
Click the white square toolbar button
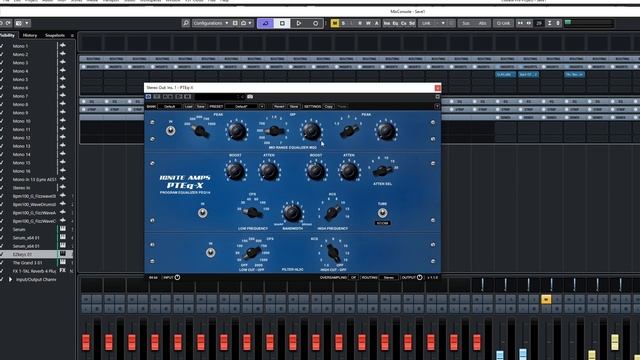(282, 23)
